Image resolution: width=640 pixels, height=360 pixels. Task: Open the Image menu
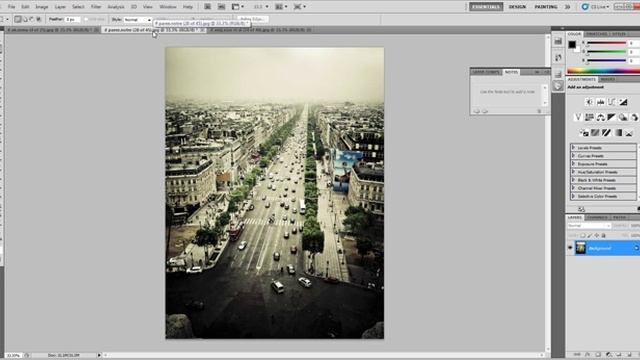[x=42, y=7]
